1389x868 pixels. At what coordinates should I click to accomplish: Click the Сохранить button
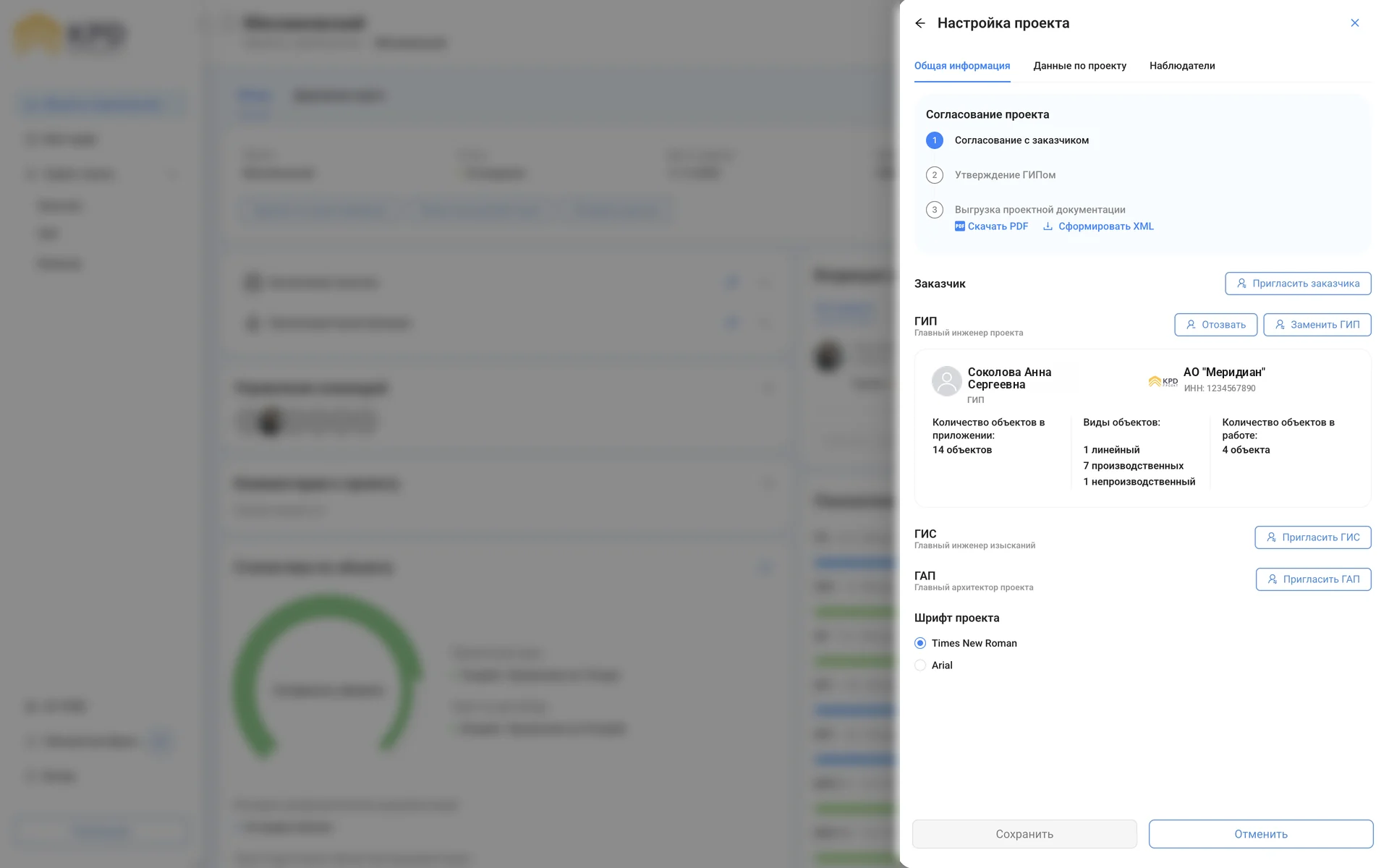1024,834
